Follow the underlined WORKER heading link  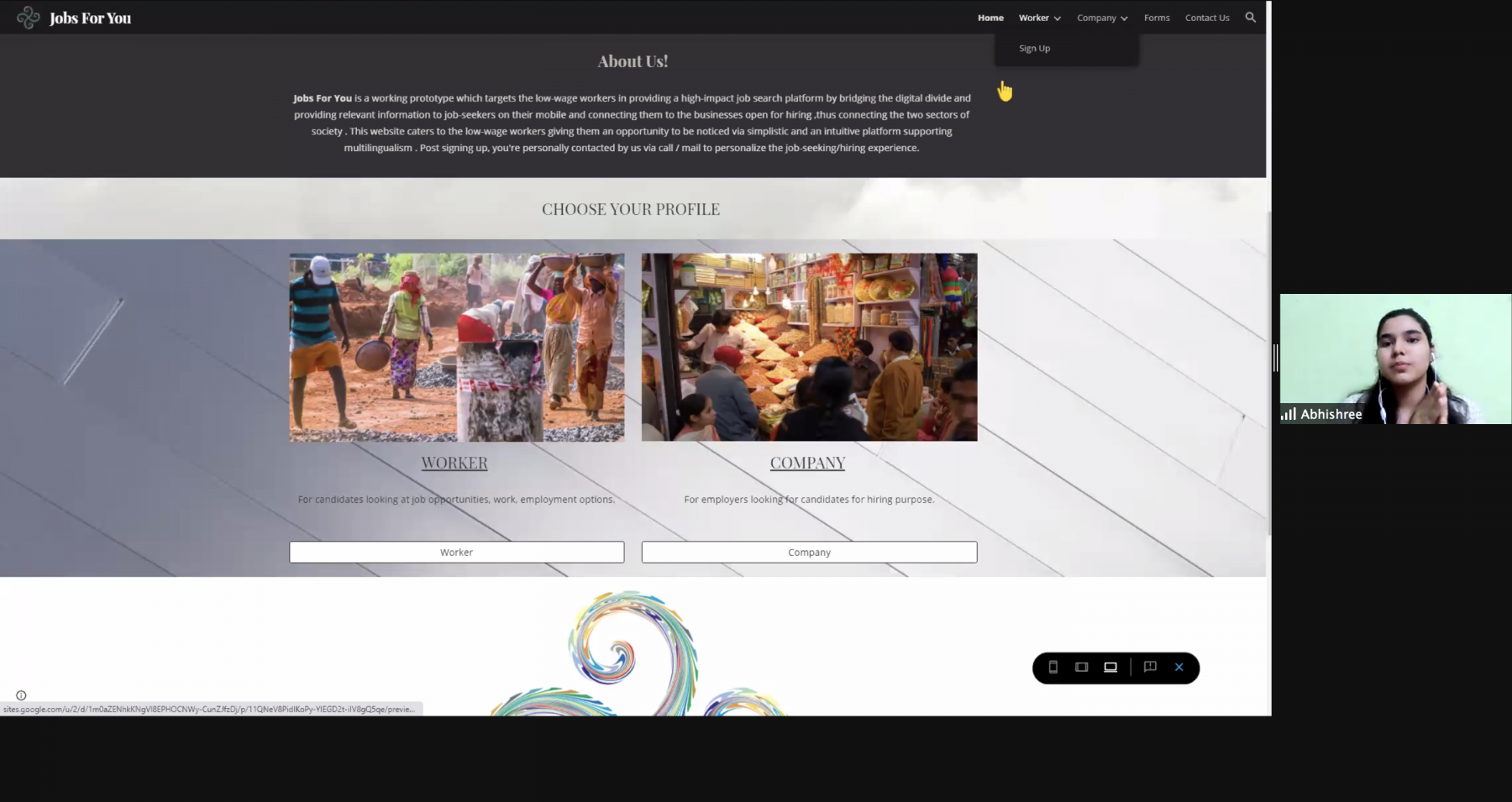click(454, 463)
